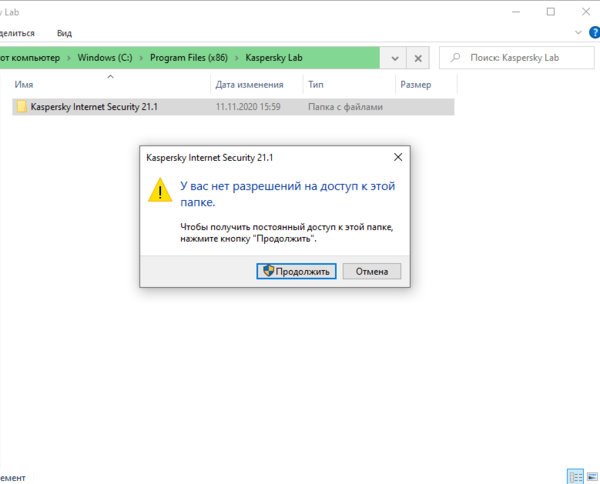Select the Kaspersky Internet Security 21.1 folder name
The image size is (600, 484).
tap(94, 107)
